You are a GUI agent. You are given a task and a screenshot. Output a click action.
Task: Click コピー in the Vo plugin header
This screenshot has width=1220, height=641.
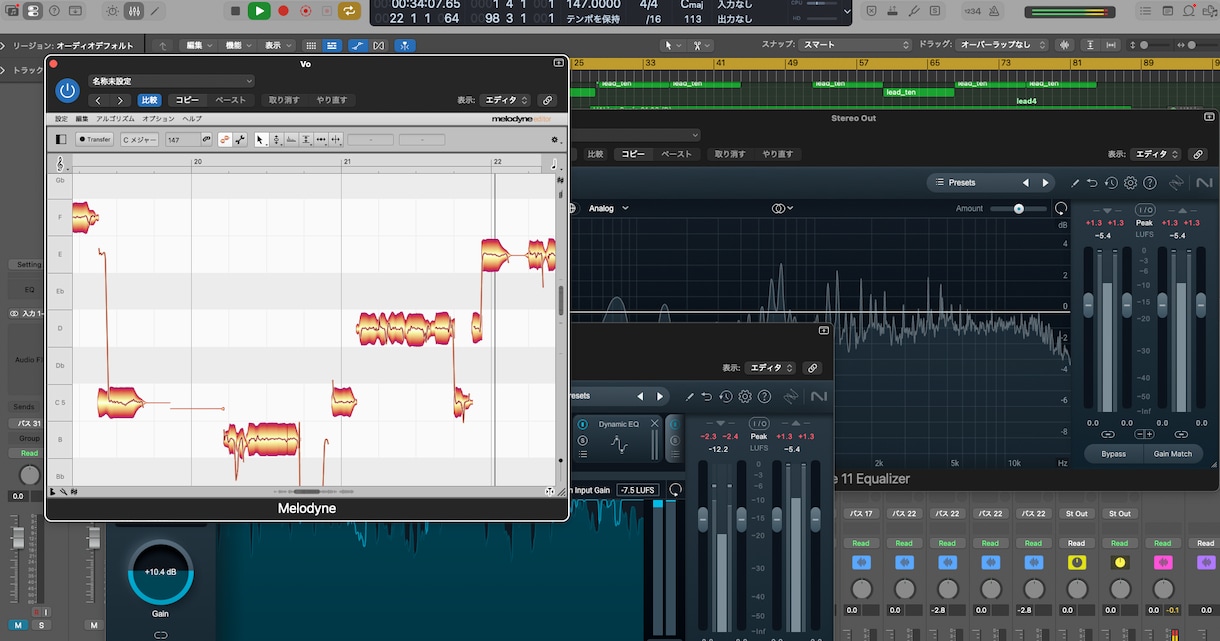[x=187, y=100]
